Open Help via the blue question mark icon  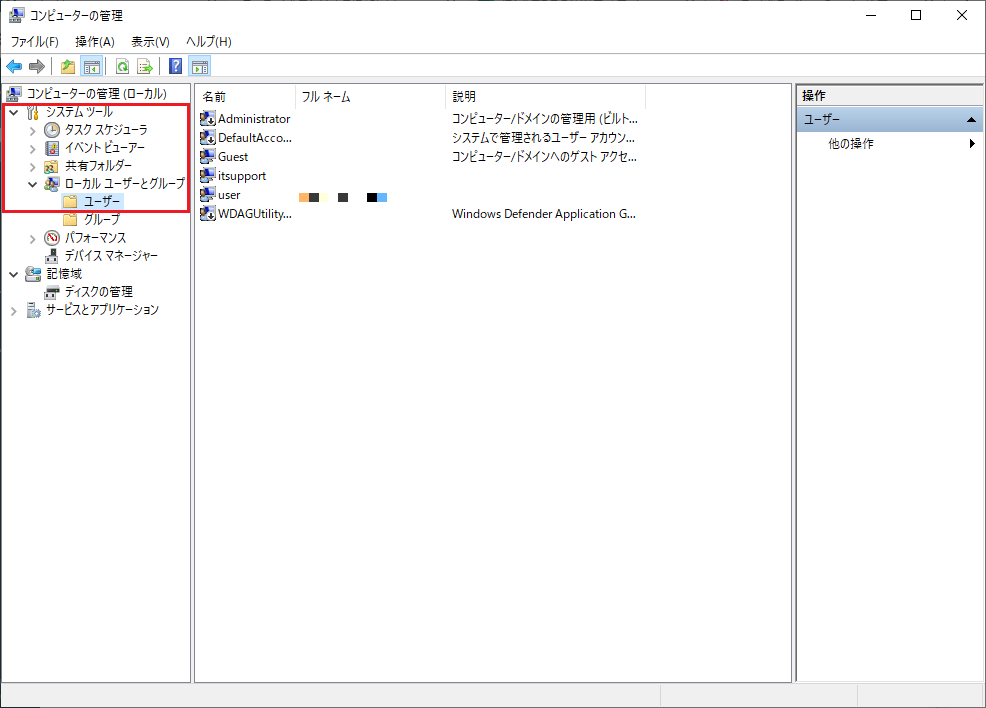click(175, 67)
